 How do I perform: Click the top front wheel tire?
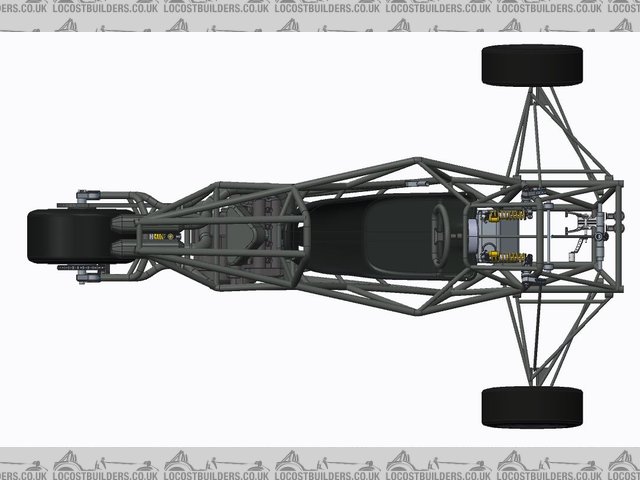[532, 65]
